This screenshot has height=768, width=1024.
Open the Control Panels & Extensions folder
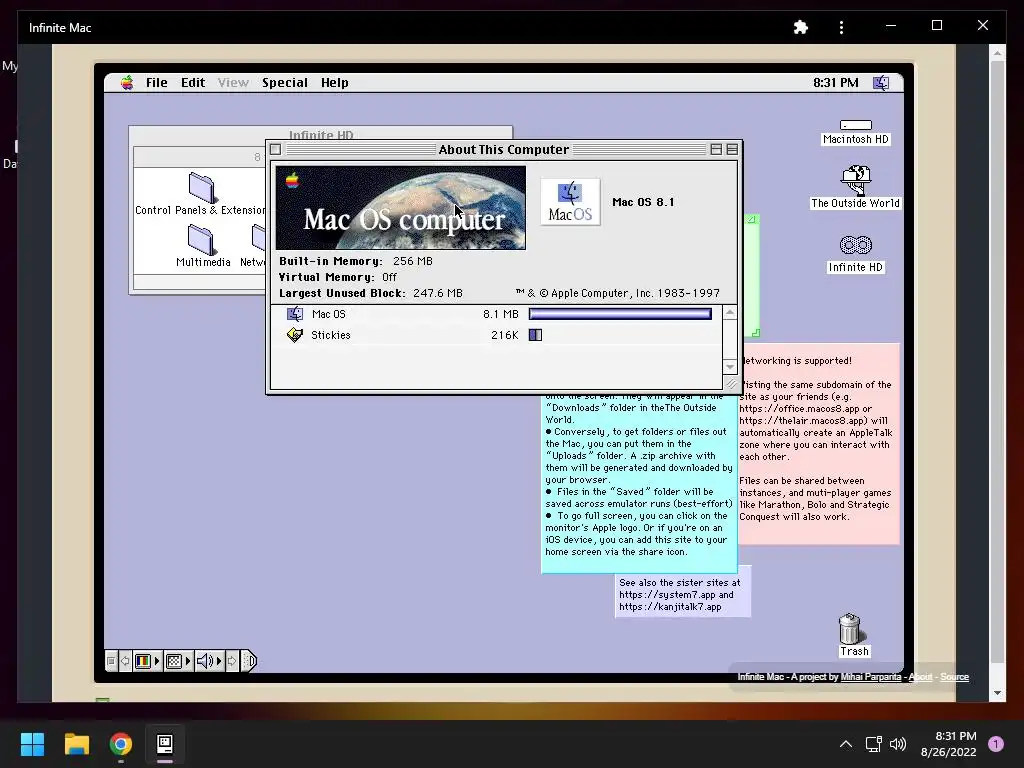pos(200,194)
